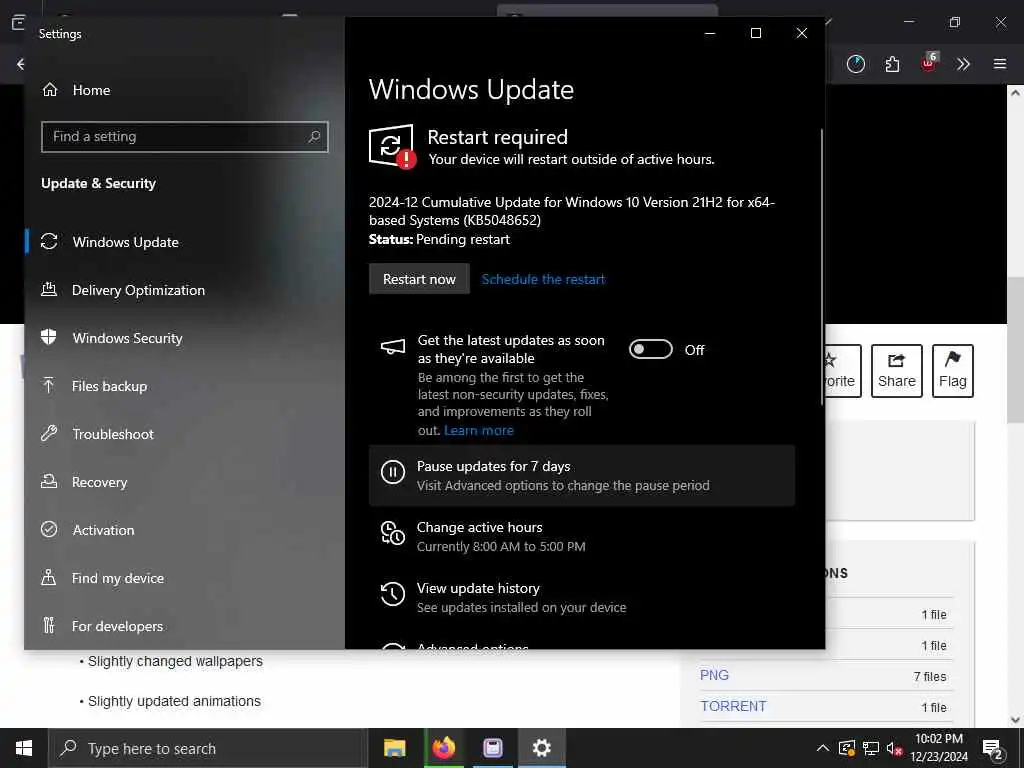The height and width of the screenshot is (768, 1024).
Task: Open the TORRENT download link
Action: click(733, 706)
